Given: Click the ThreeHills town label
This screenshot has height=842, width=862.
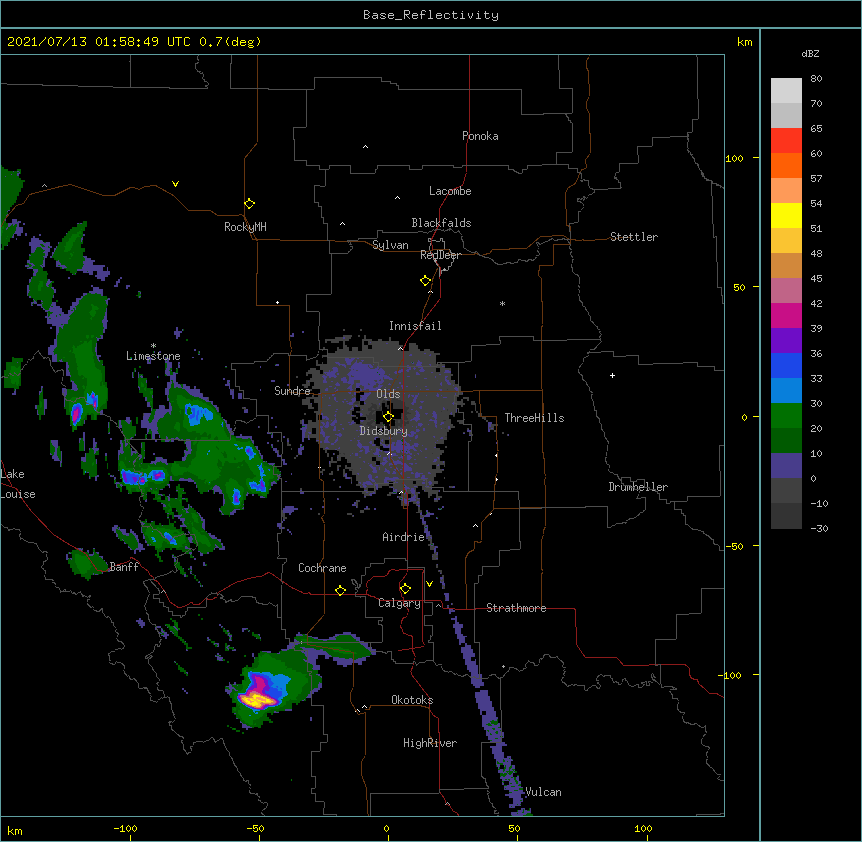Looking at the screenshot, I should 534,418.
